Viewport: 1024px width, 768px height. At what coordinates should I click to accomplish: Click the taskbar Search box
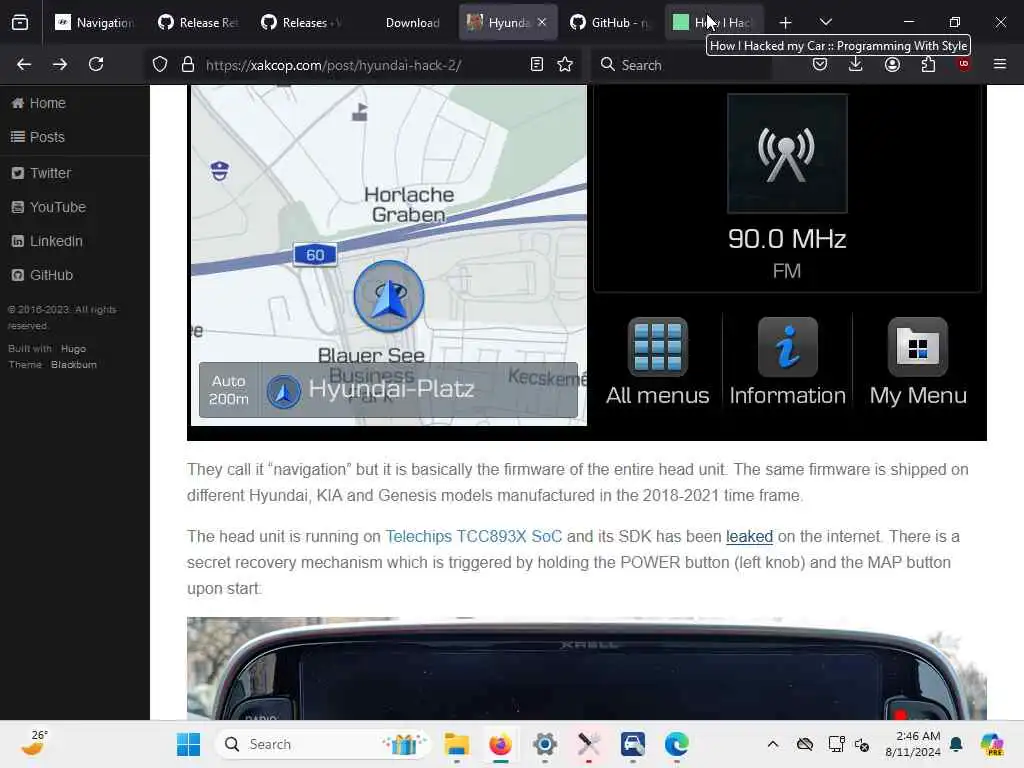(x=323, y=744)
